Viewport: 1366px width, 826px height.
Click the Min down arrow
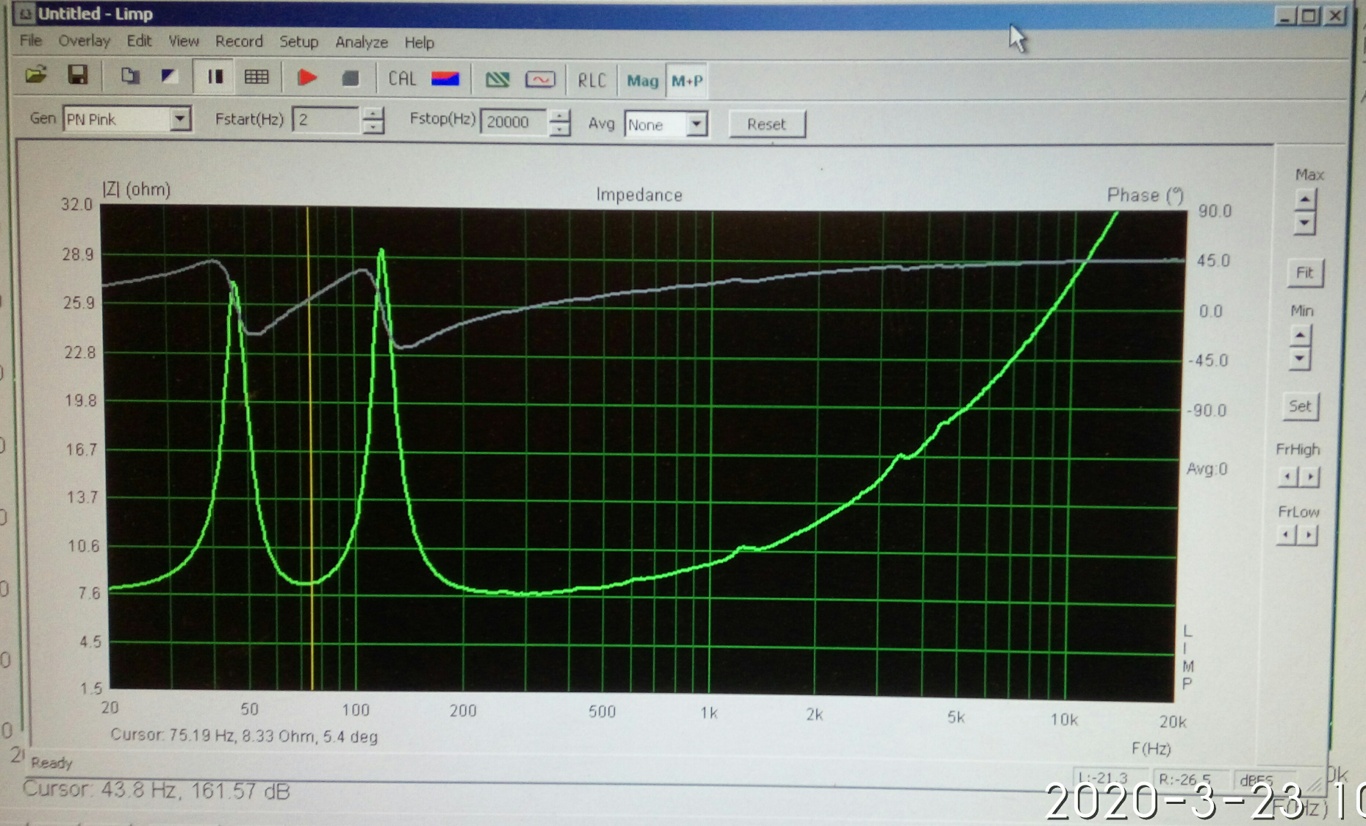1299,358
